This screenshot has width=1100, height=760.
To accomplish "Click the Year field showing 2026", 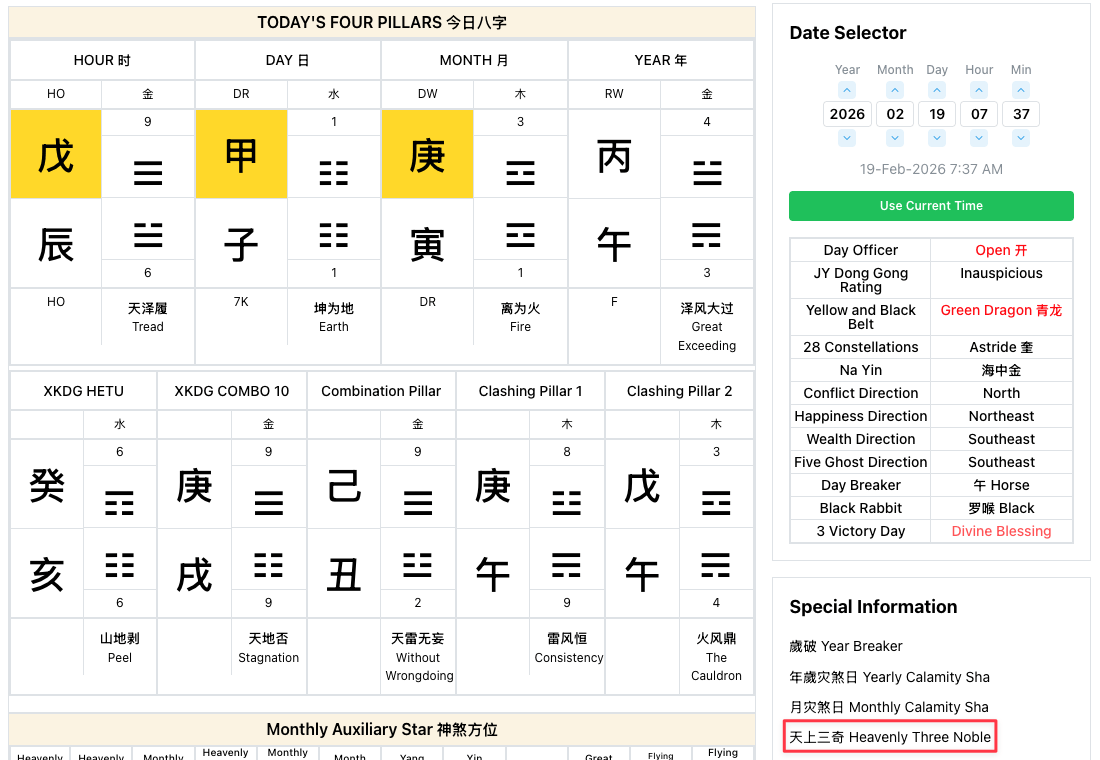I will tap(847, 114).
